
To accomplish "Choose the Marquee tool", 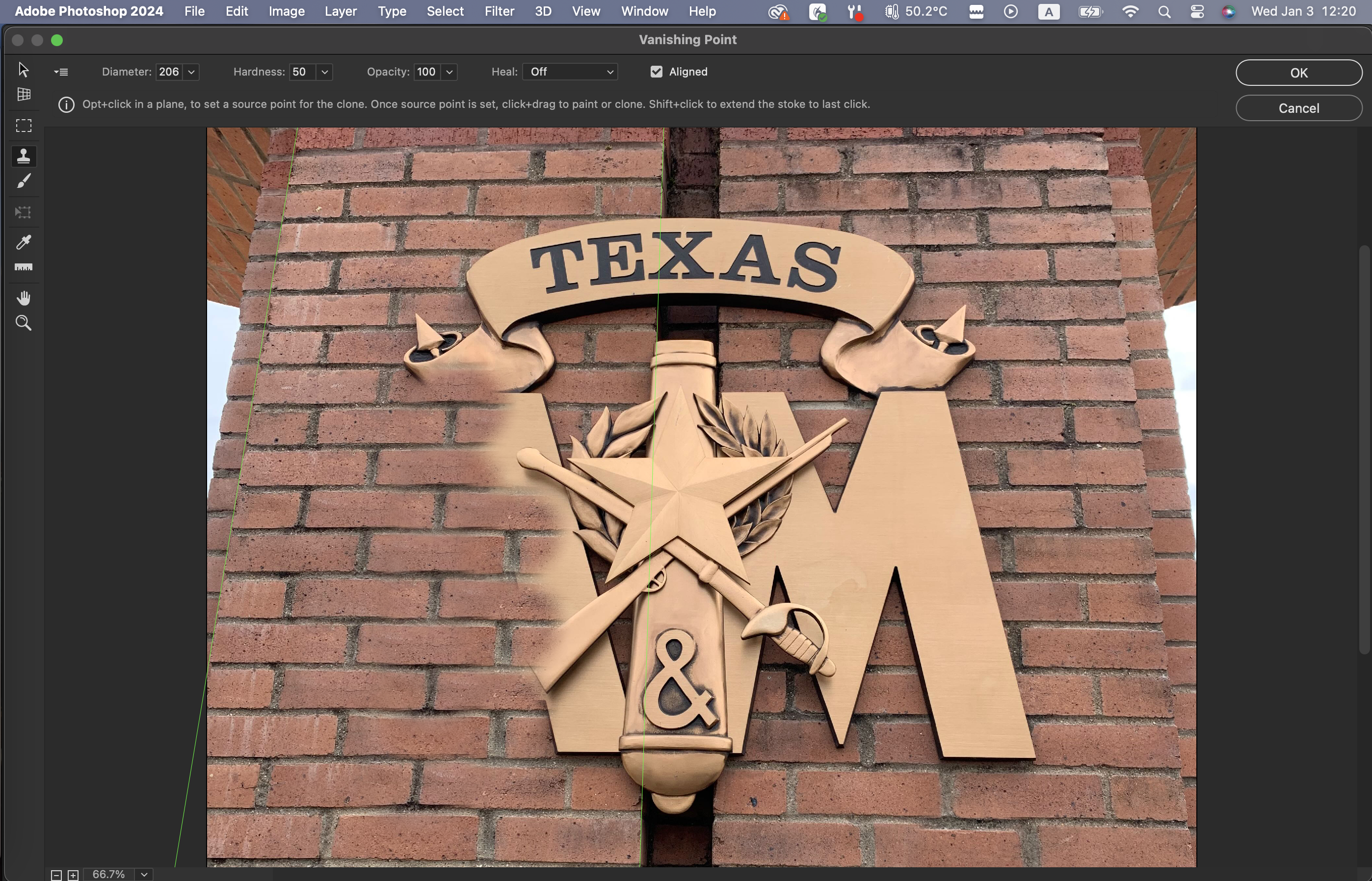I will coord(24,126).
